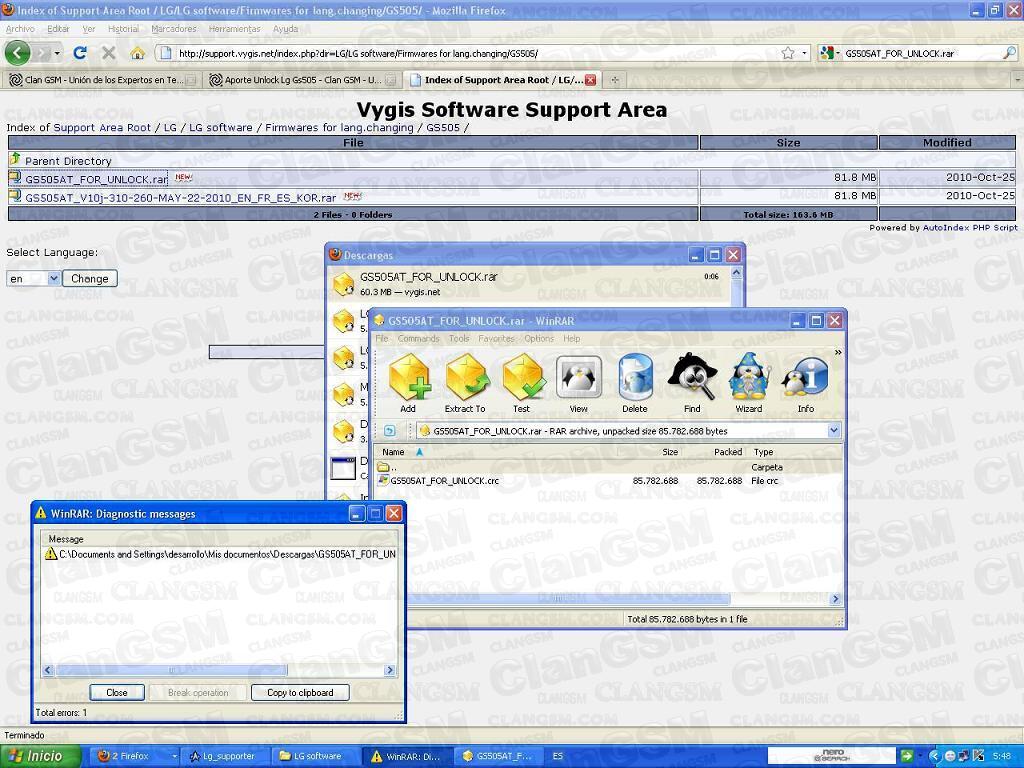Open the AutoIndex PHP Script link

coord(970,227)
